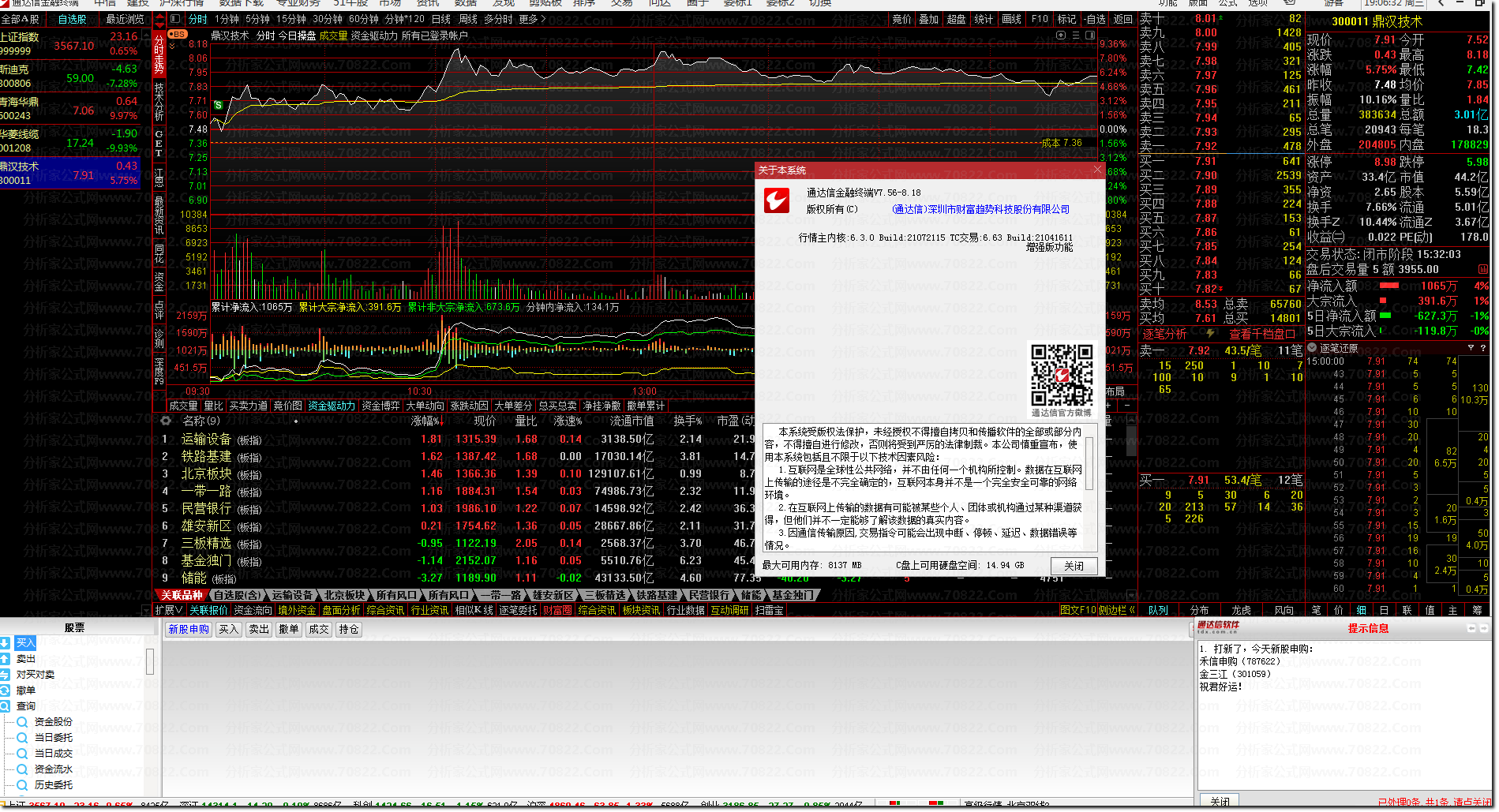The image size is (1499, 812).
Task: Click the next-message arrow in 提示信息 panel
Action: (x=1484, y=628)
